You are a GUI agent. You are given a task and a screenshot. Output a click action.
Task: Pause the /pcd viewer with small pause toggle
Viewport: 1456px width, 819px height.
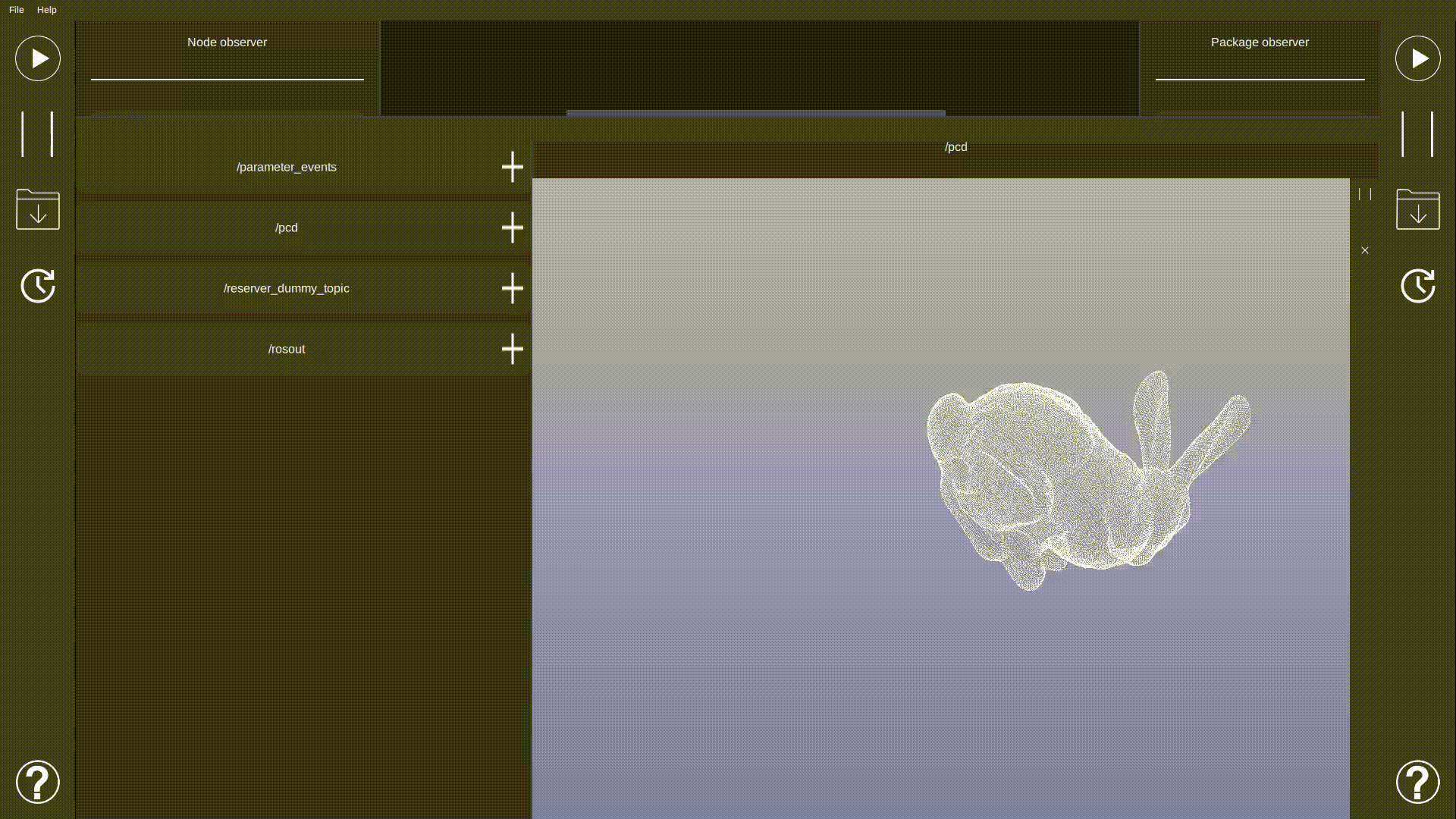point(1365,194)
